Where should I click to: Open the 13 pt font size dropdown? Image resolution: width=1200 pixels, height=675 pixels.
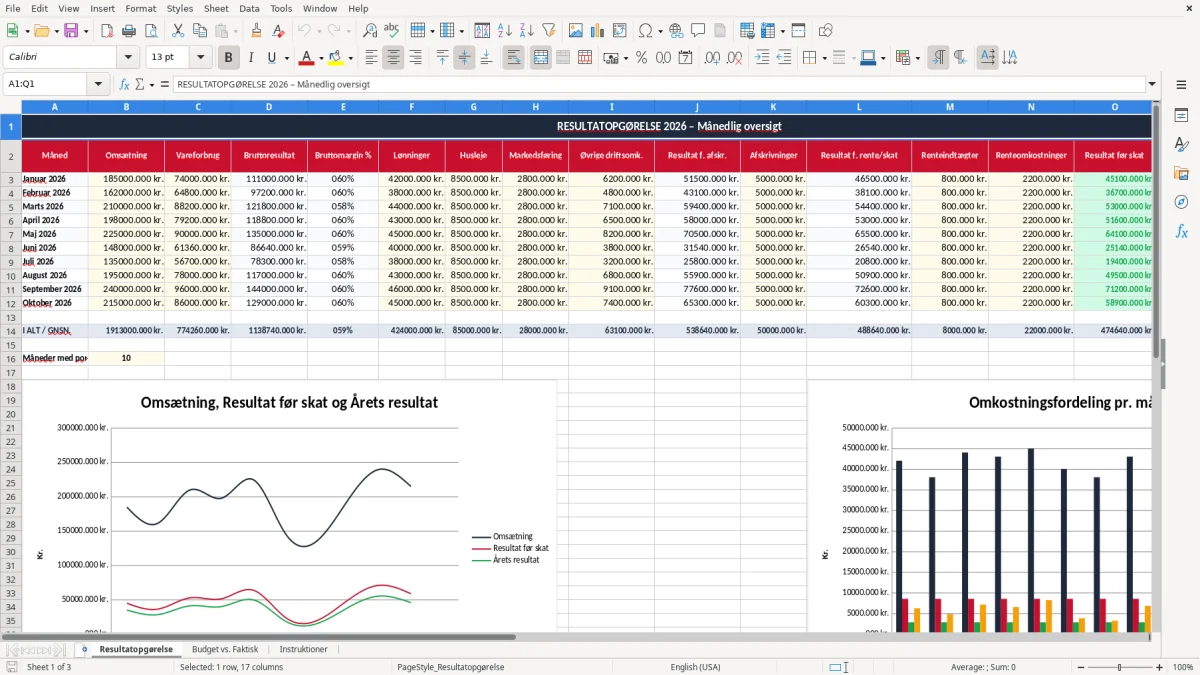[x=200, y=58]
